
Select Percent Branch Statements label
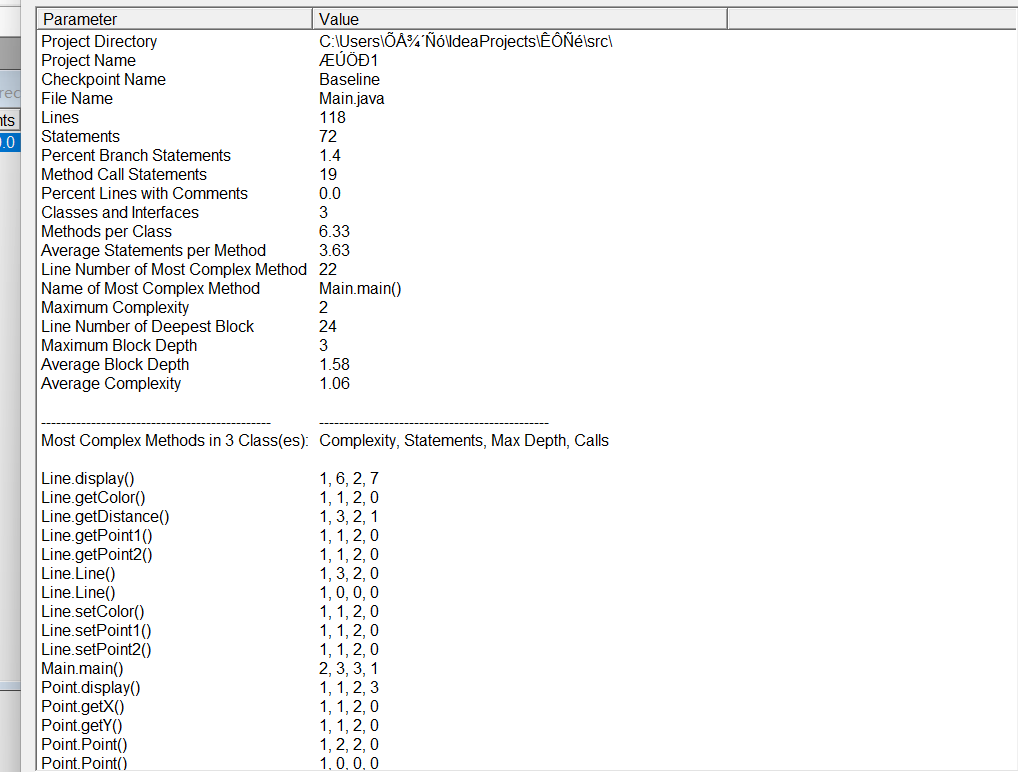(x=136, y=155)
